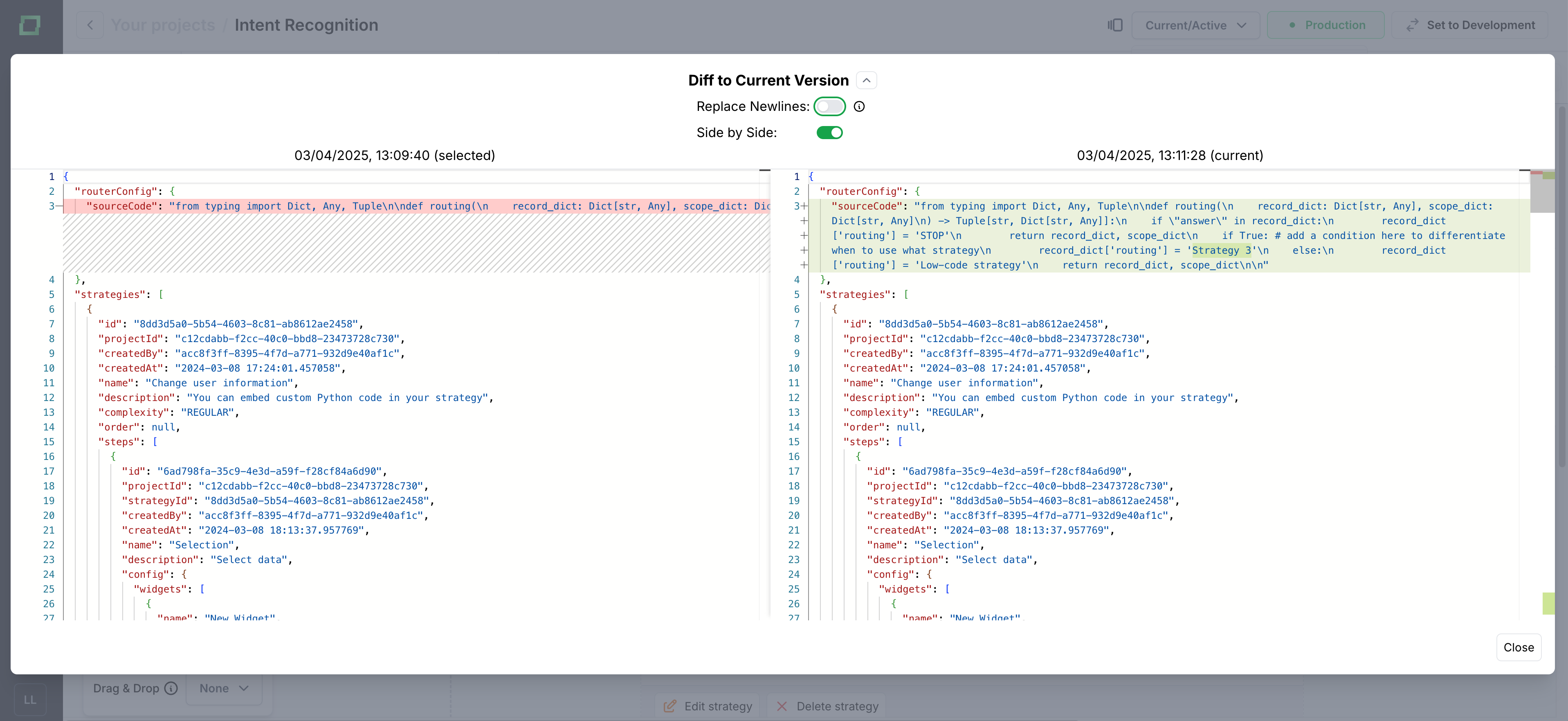Click the diff minimap overview ruler
The image size is (1568, 721).
point(1542,394)
